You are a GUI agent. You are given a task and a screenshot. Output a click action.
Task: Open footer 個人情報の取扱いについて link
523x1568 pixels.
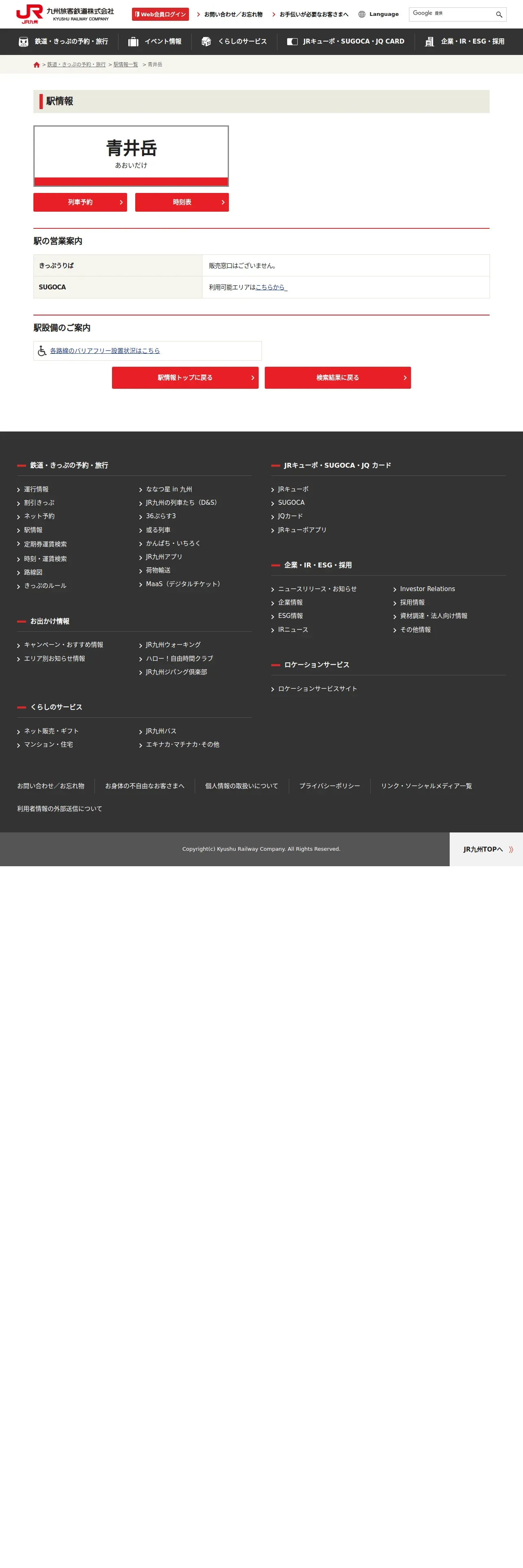click(x=241, y=786)
